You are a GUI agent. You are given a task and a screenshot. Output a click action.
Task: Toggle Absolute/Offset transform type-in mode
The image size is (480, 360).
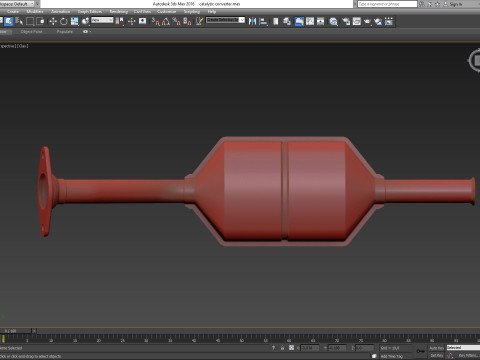(x=291, y=348)
